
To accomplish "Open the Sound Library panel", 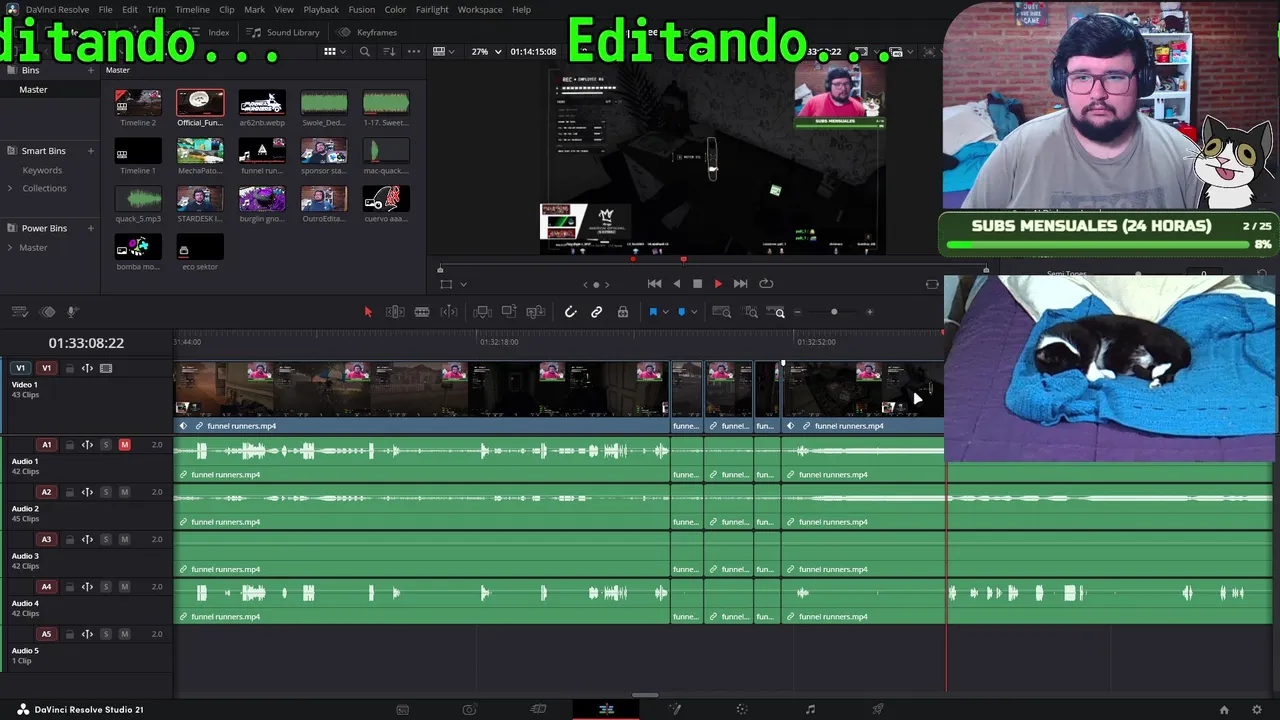I will click(283, 32).
